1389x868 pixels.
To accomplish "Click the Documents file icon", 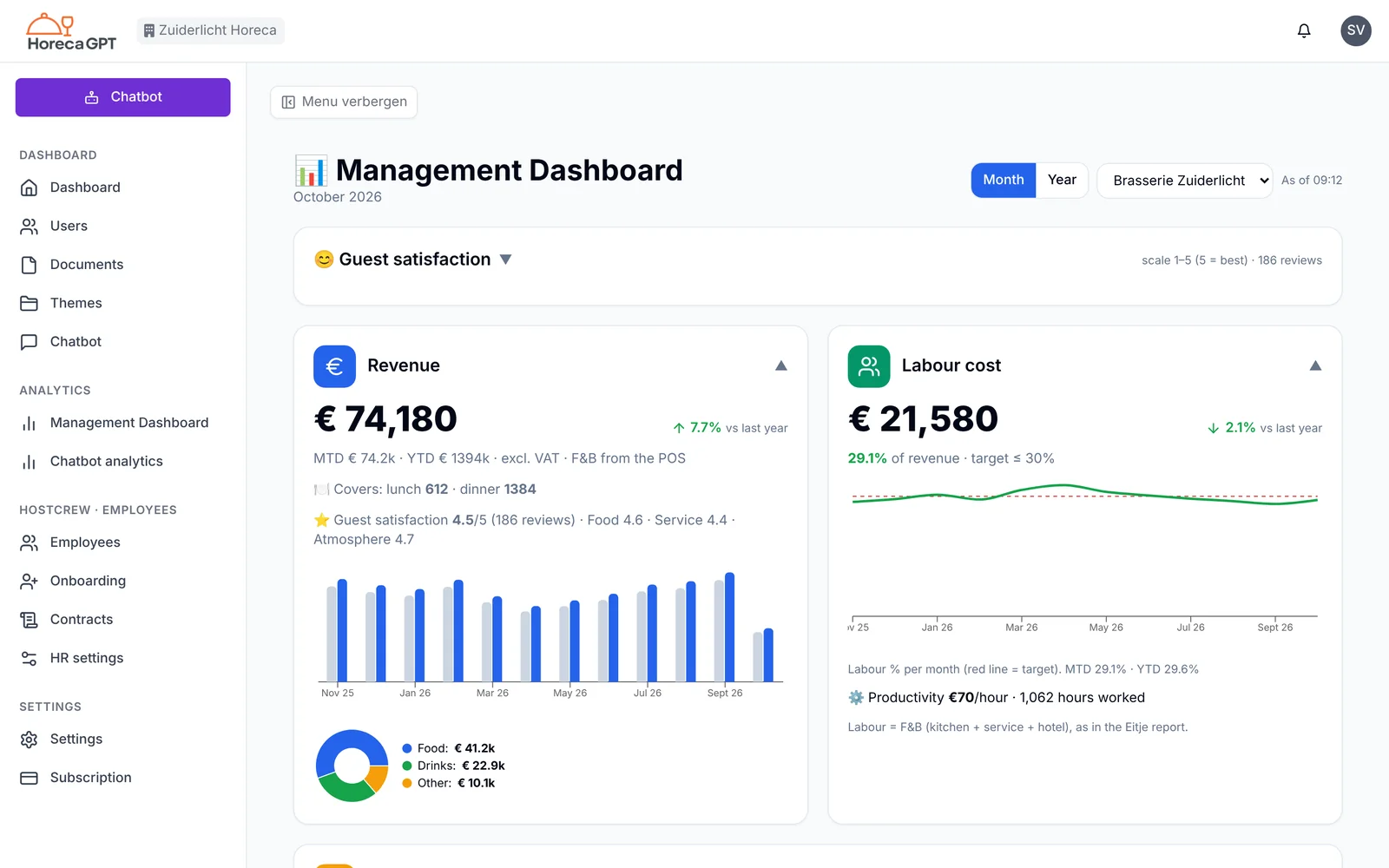I will pos(29,265).
